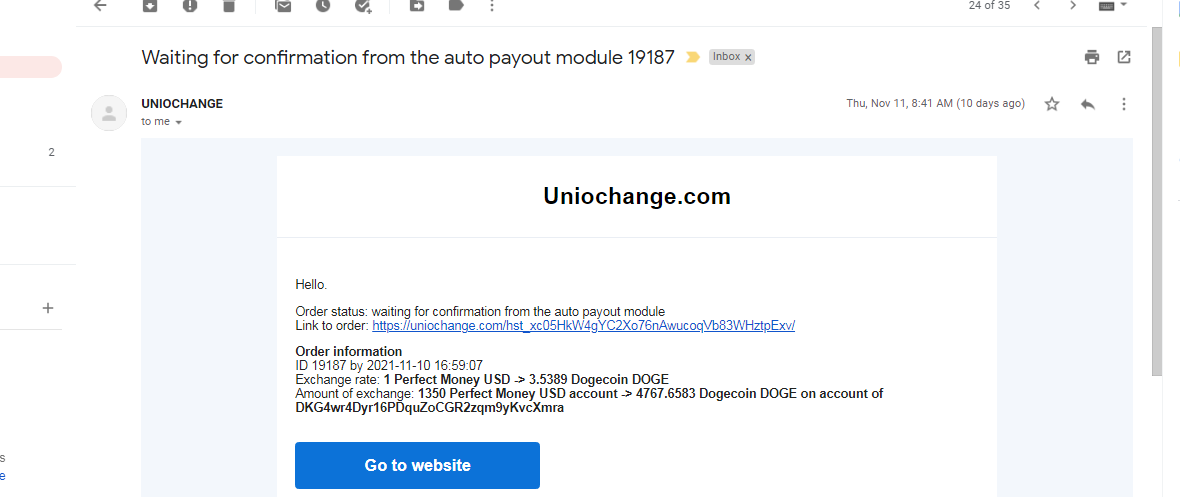The height and width of the screenshot is (497, 1180).
Task: Open the Labels icon
Action: coord(456,5)
